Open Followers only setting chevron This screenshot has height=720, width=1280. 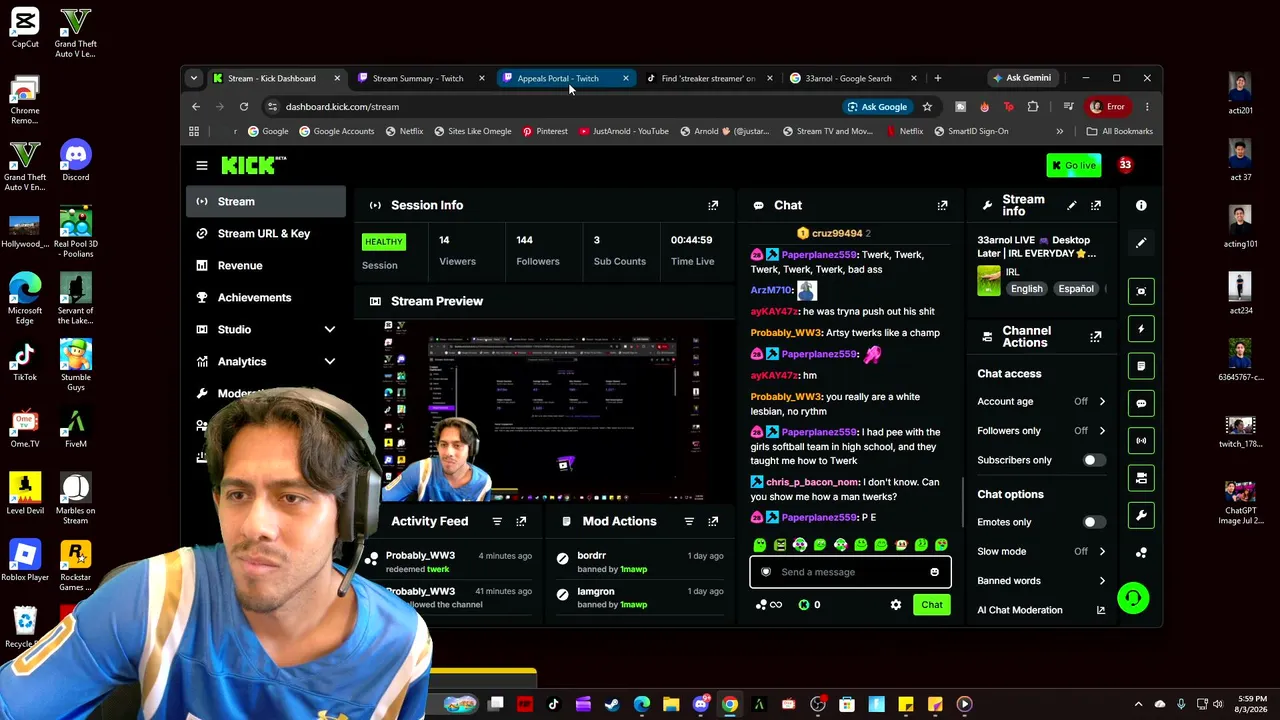1102,431
